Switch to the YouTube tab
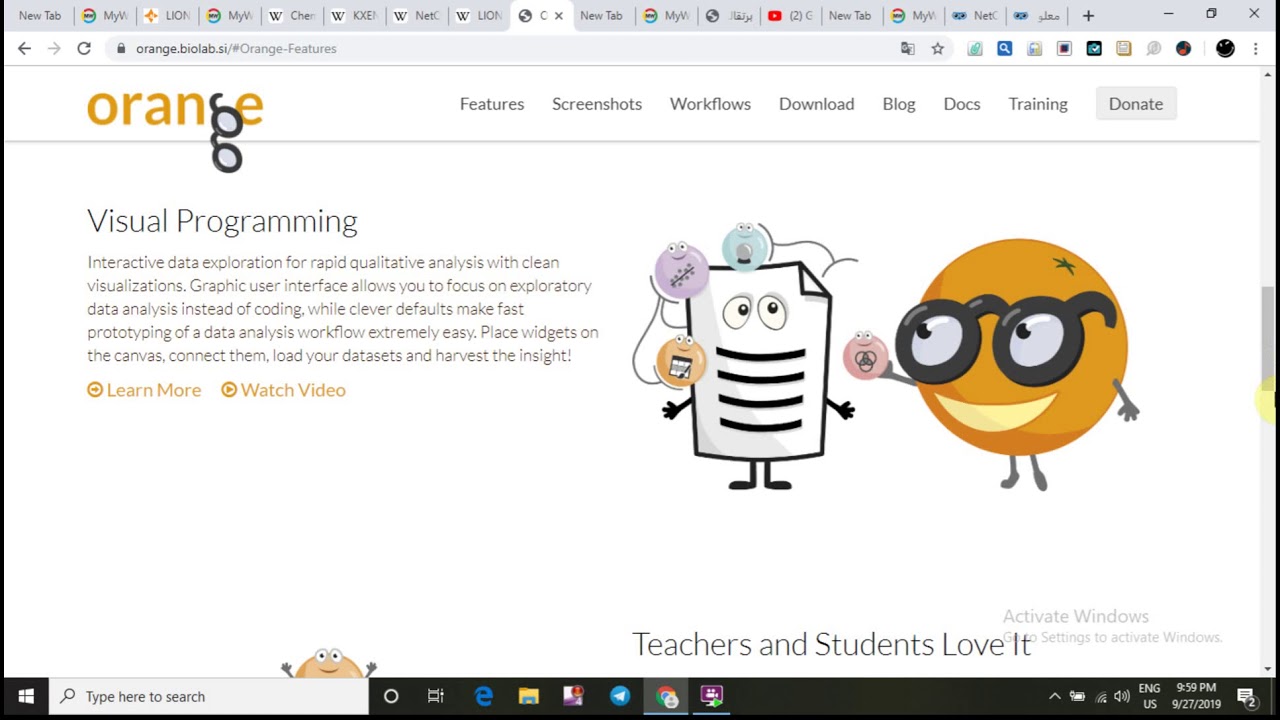The height and width of the screenshot is (720, 1280). 789,16
